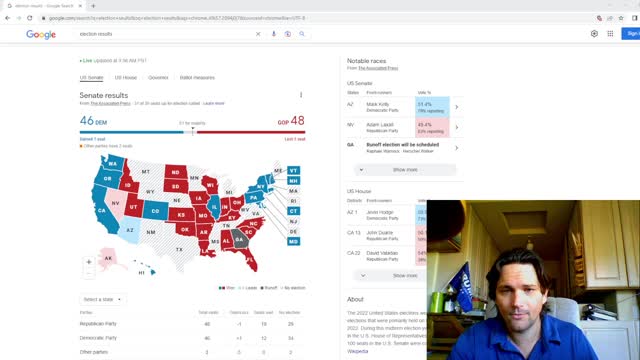
Task: Click the Democratic Party row in the table
Action: coord(192,338)
